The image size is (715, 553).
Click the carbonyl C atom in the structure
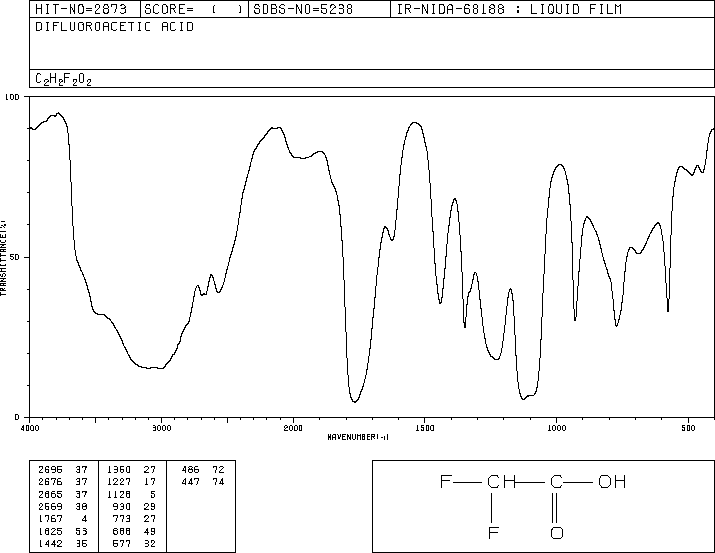coord(556,481)
